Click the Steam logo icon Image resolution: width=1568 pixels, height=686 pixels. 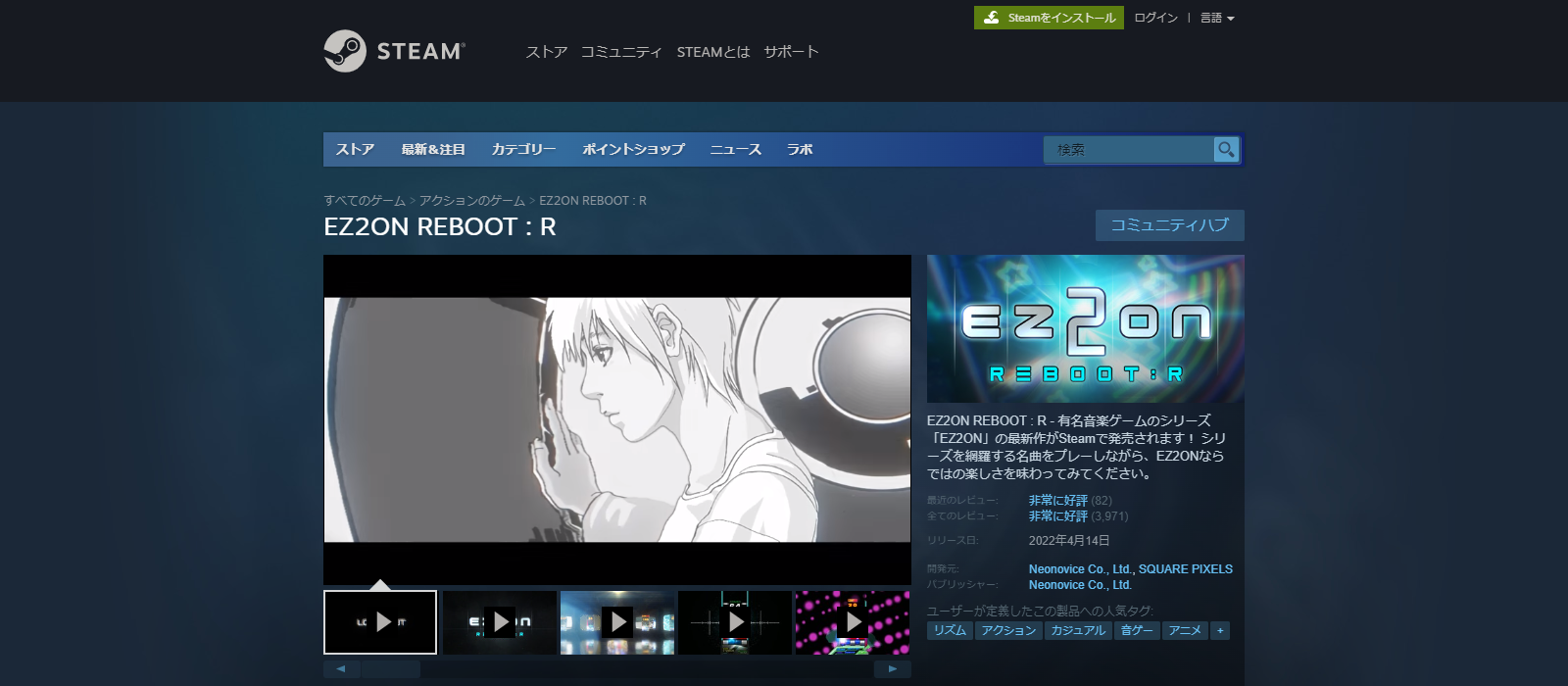(x=345, y=51)
